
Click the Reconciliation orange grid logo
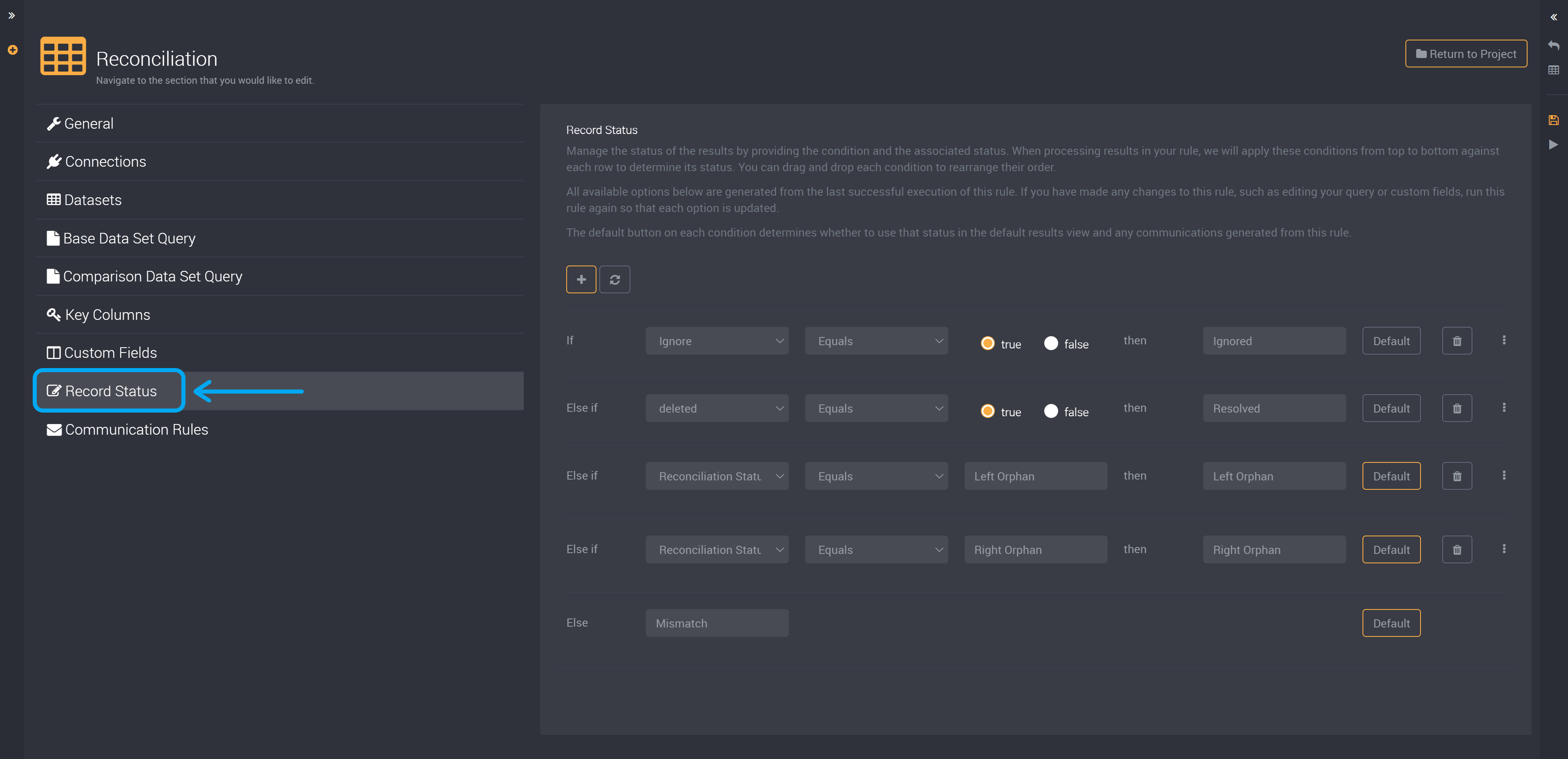point(63,56)
